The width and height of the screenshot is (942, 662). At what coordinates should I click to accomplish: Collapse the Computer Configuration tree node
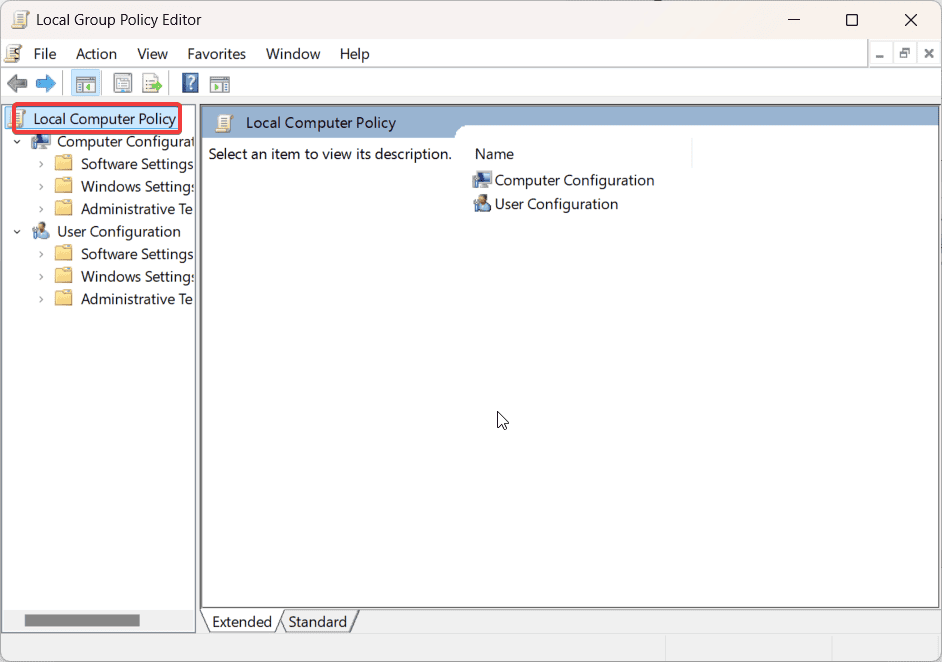click(x=17, y=142)
